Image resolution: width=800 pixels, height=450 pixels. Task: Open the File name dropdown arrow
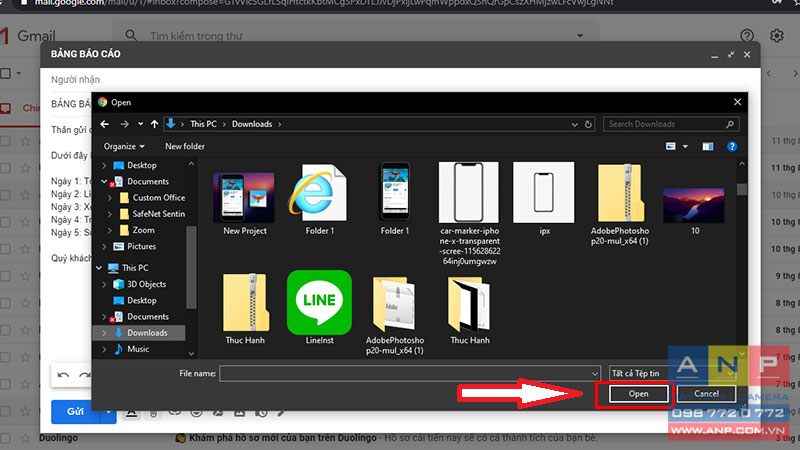coord(595,373)
